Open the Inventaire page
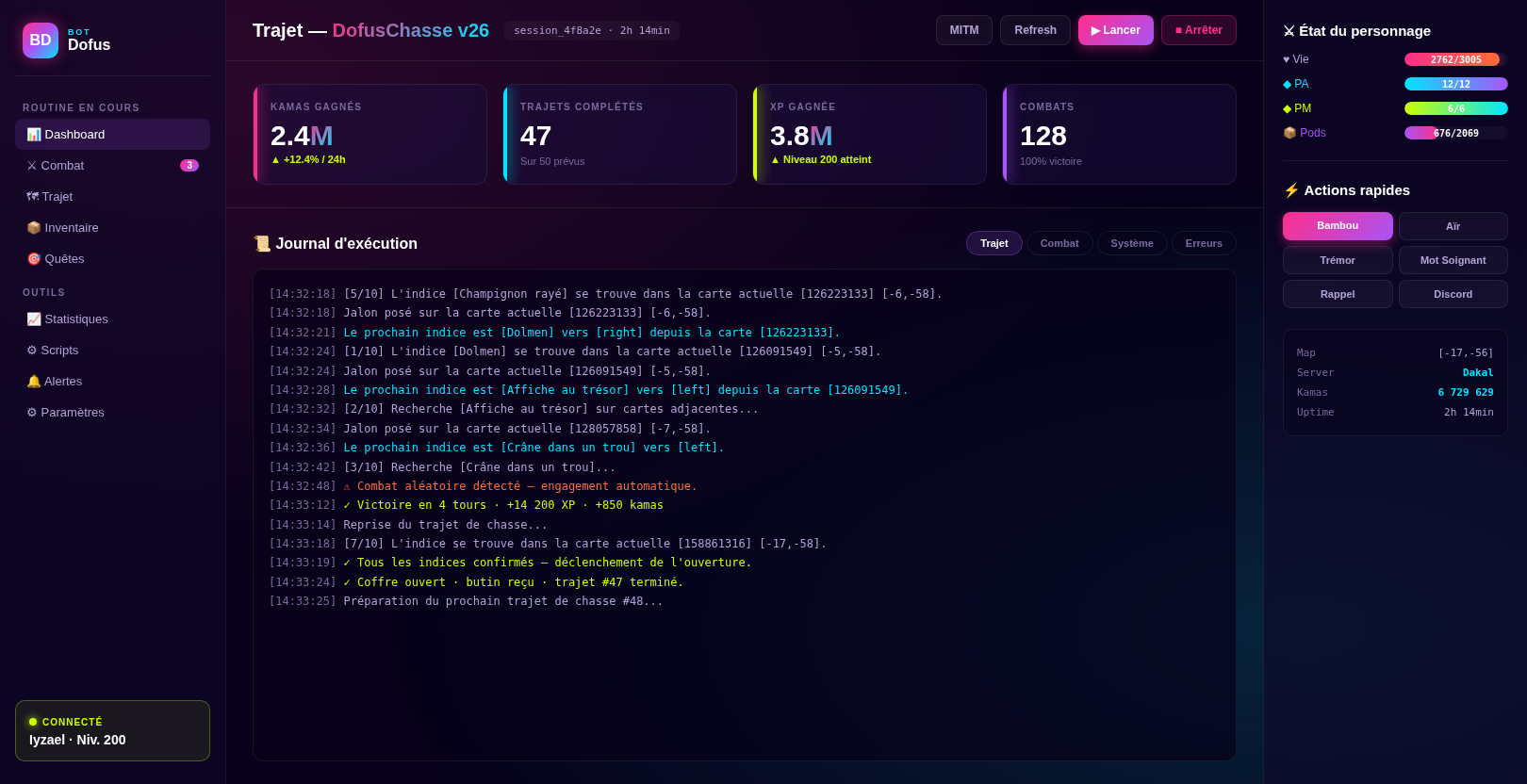Viewport: 1527px width, 784px height. point(112,227)
